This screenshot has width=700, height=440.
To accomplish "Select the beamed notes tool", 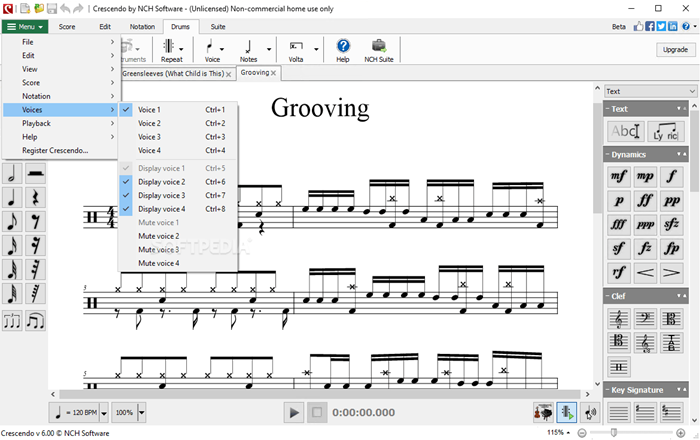I will tap(35, 321).
